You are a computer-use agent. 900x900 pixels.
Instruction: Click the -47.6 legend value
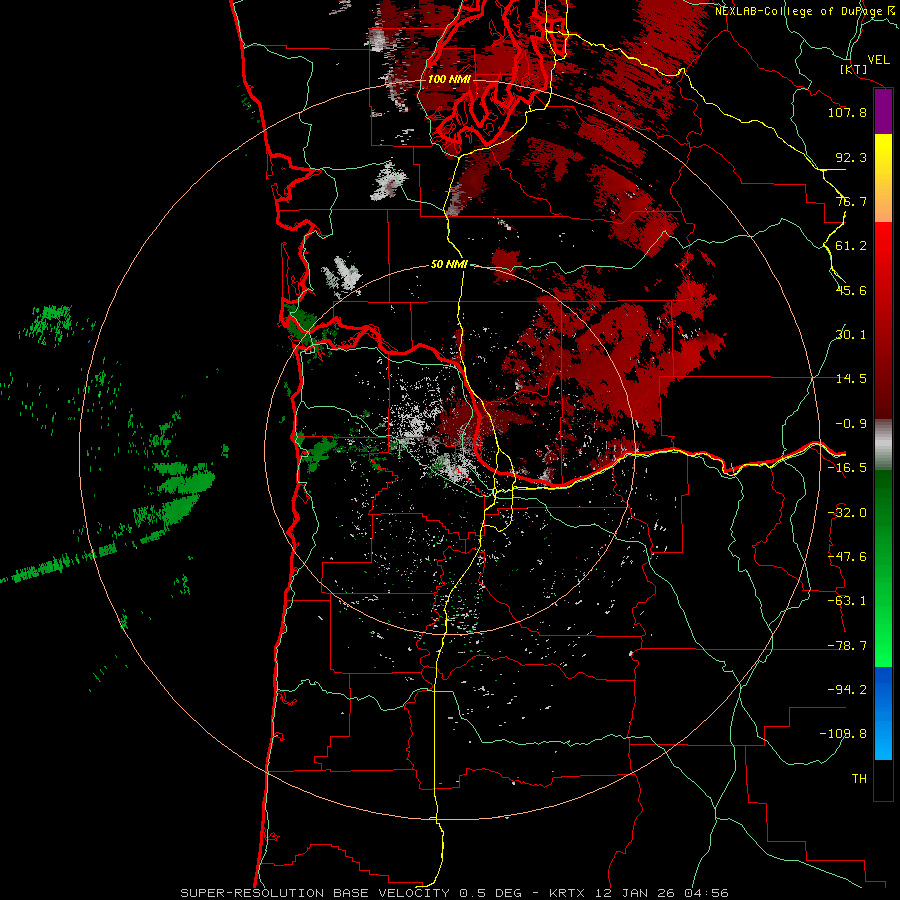click(x=847, y=557)
